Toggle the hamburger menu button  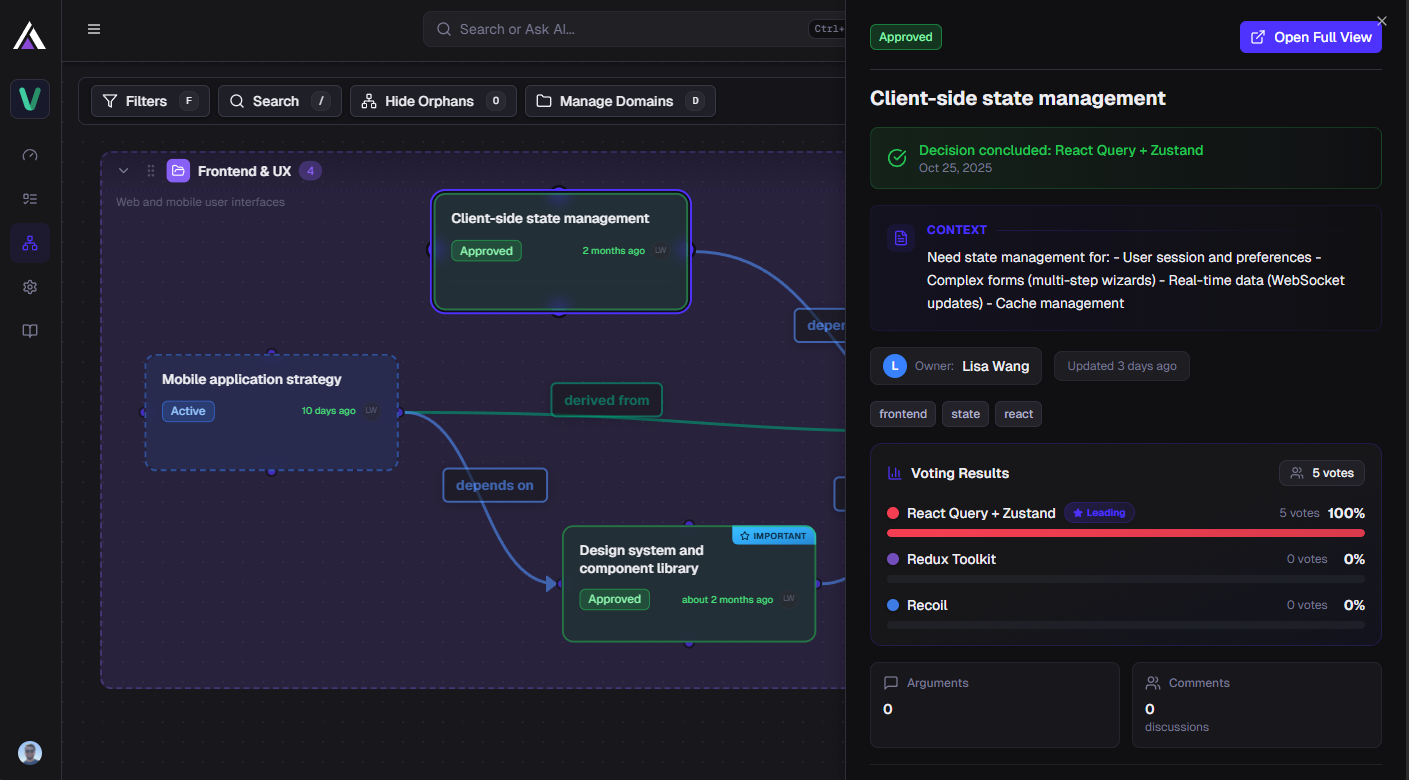pyautogui.click(x=93, y=28)
